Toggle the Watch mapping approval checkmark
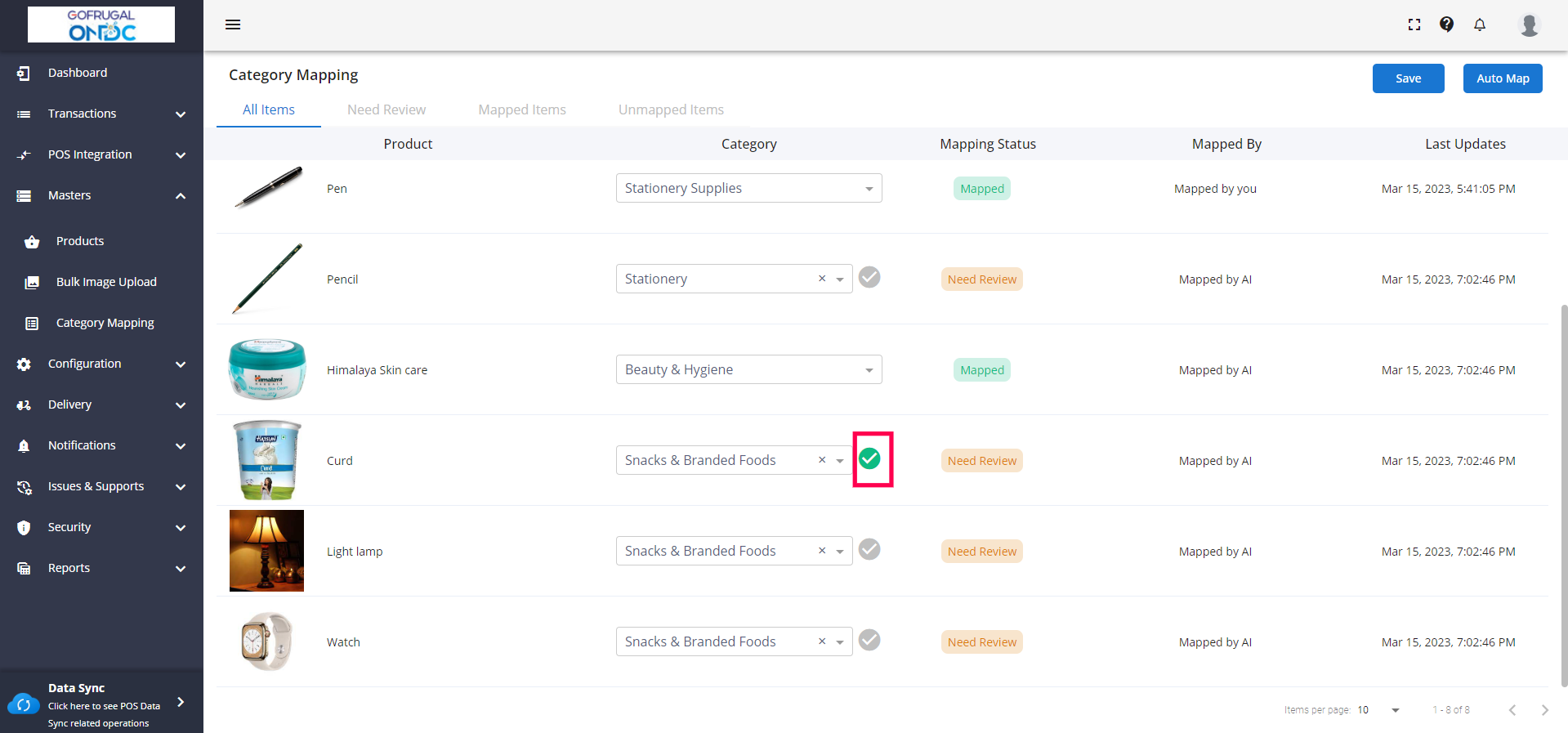The width and height of the screenshot is (1568, 733). [x=869, y=641]
